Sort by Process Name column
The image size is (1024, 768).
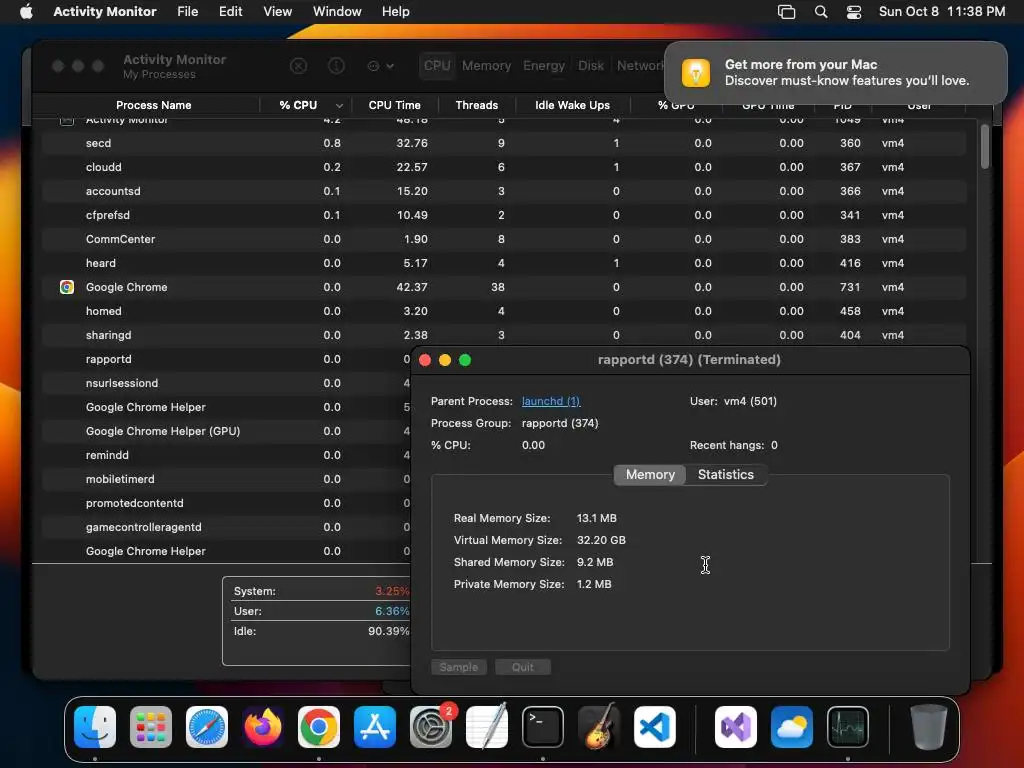tap(153, 105)
